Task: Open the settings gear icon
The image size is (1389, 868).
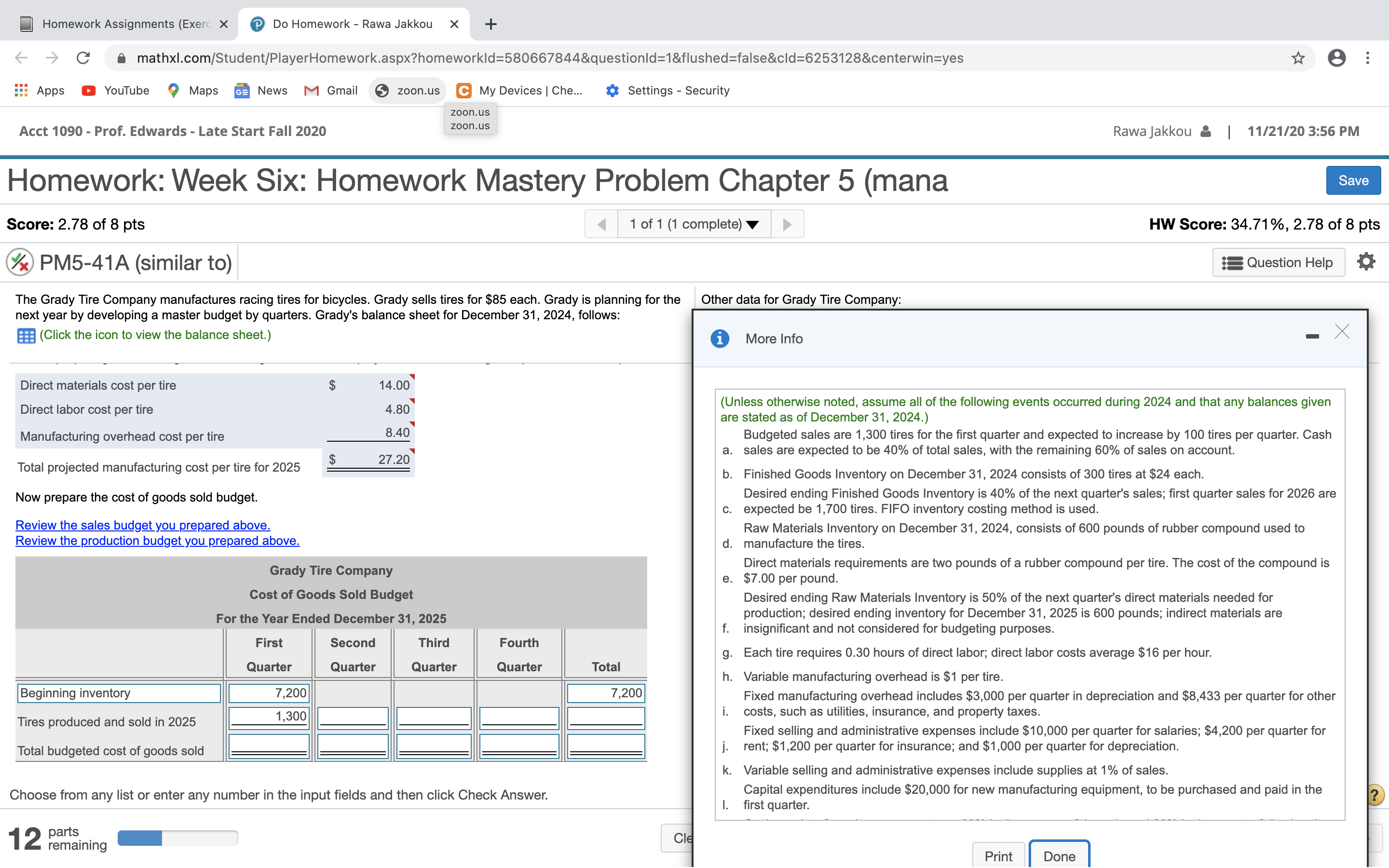Action: point(1366,262)
